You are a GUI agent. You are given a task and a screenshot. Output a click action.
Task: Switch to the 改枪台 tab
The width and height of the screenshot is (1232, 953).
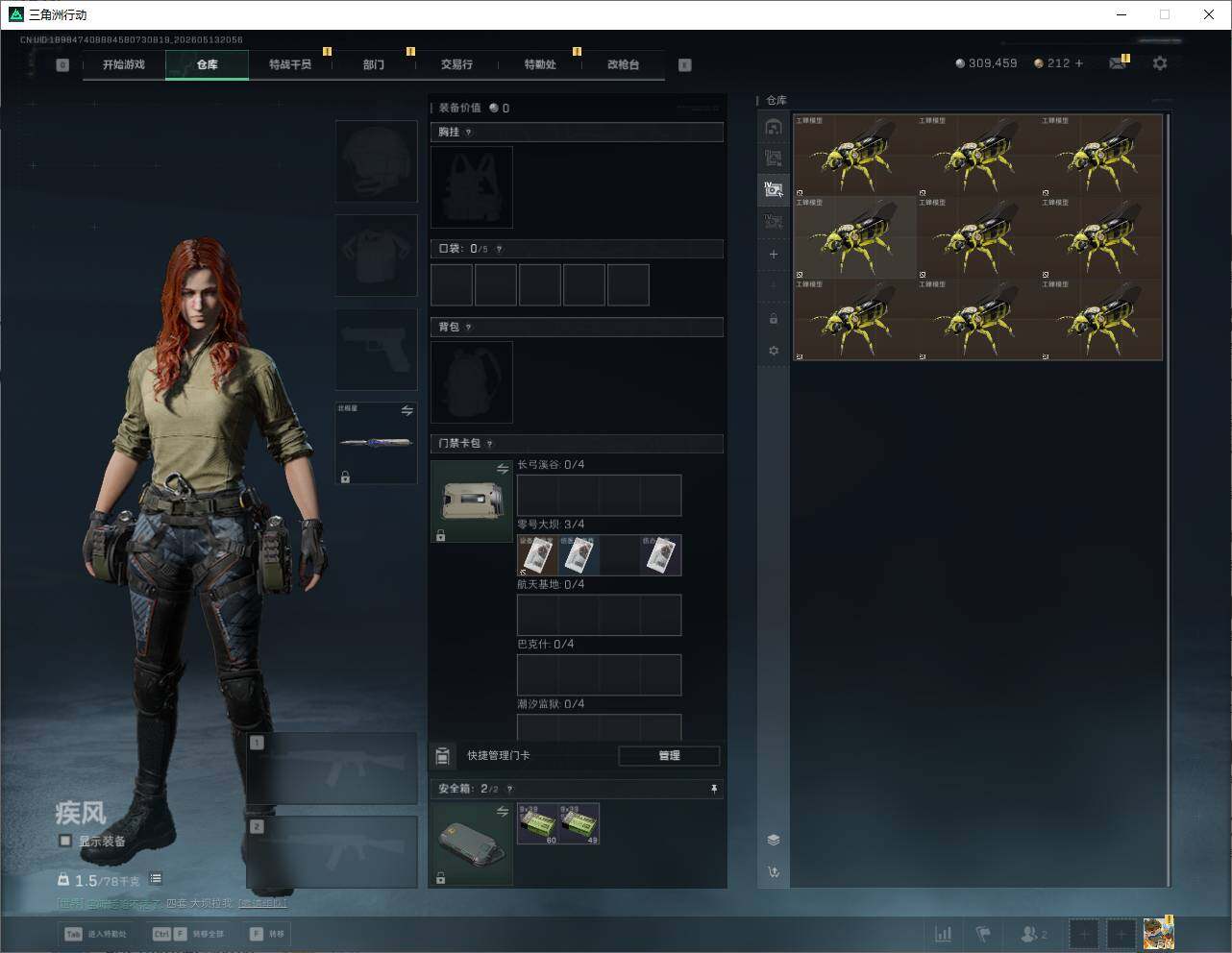(x=623, y=64)
